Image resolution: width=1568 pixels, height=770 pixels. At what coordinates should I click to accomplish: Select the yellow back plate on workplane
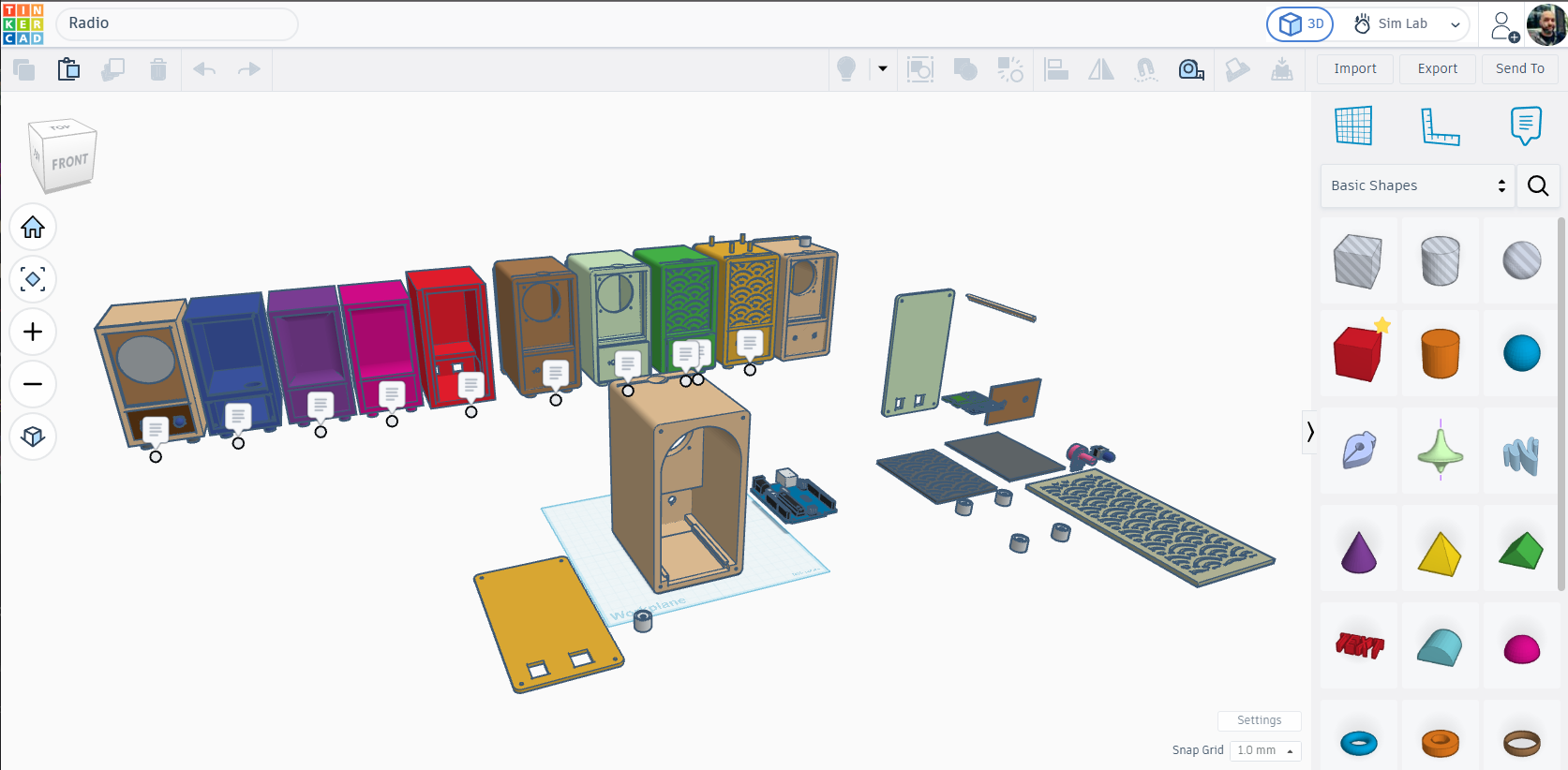tap(548, 624)
